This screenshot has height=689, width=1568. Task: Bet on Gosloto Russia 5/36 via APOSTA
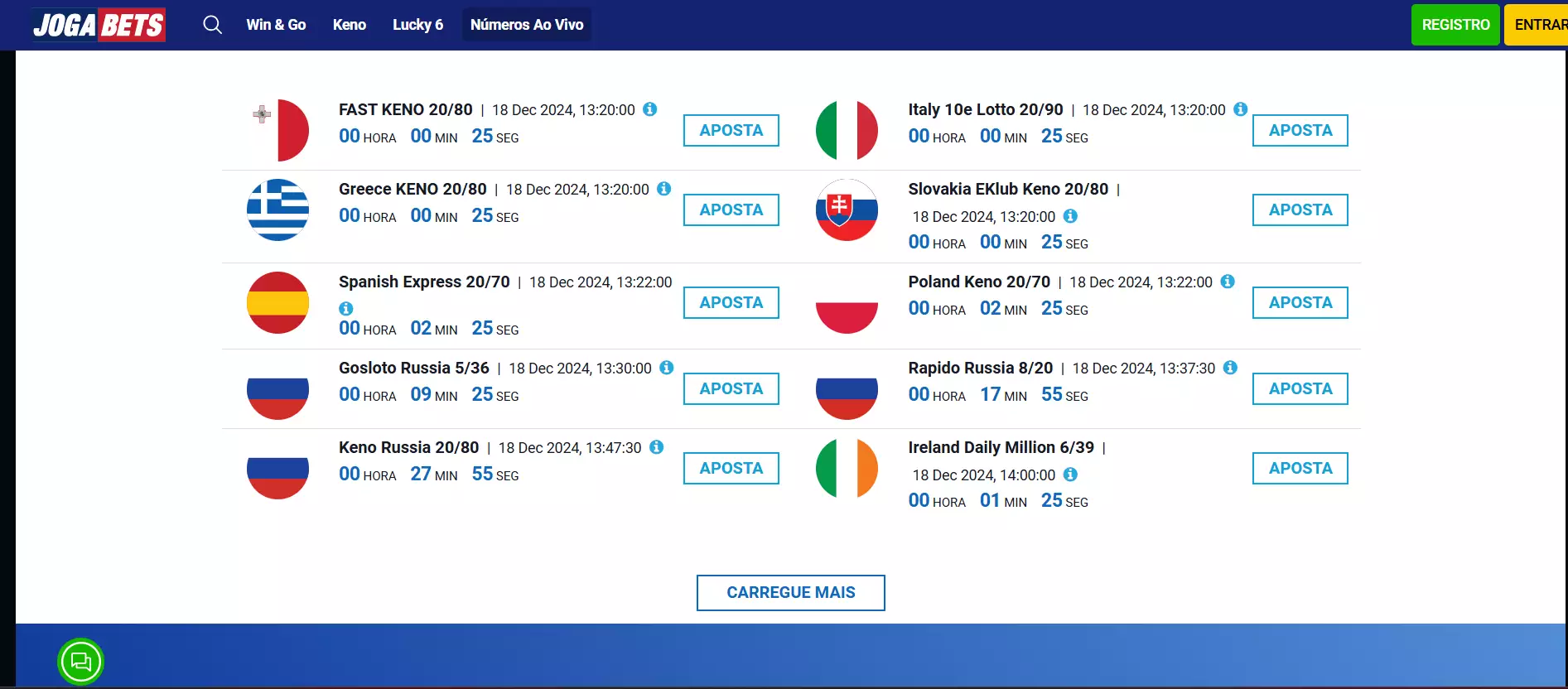coord(731,389)
